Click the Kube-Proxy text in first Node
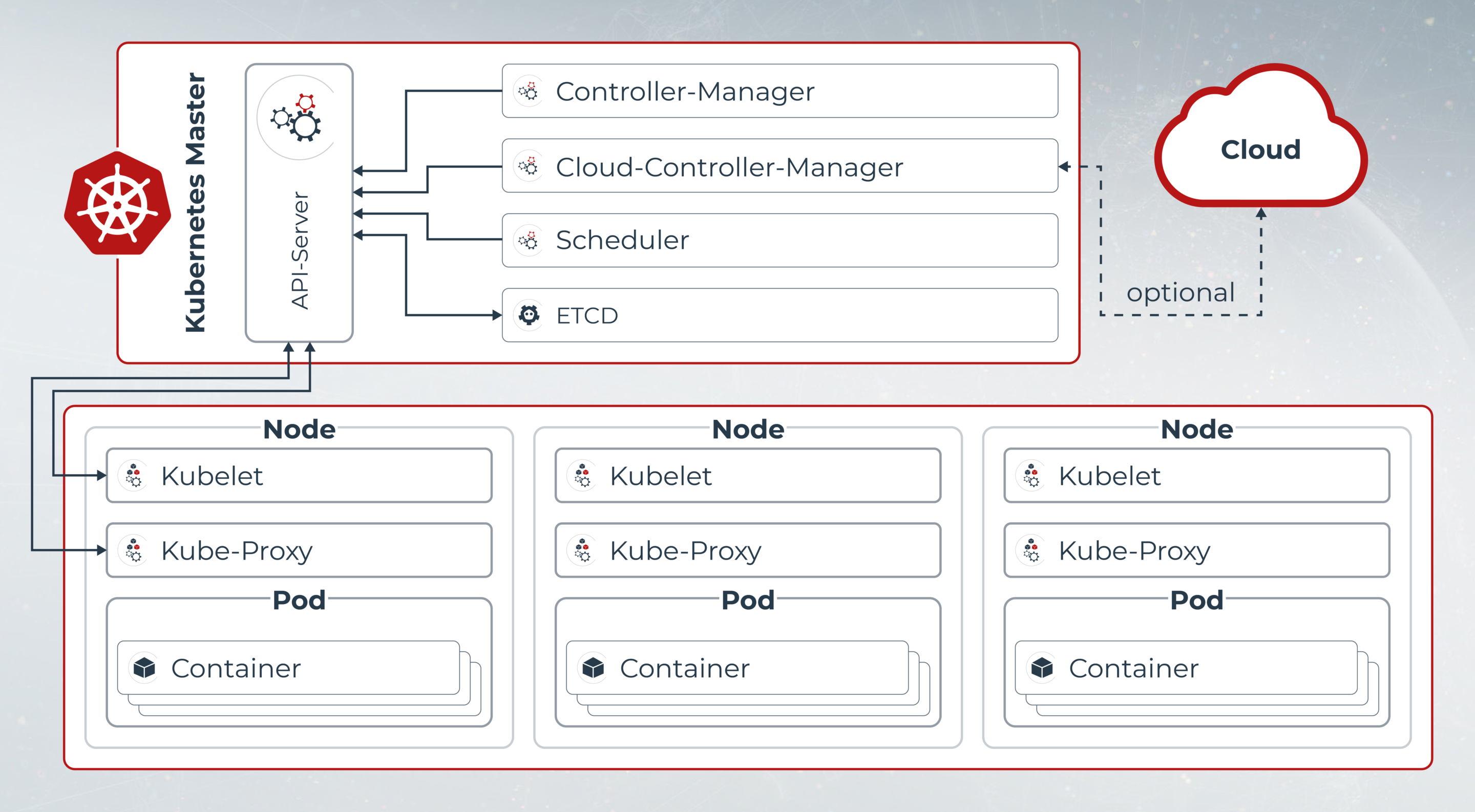1475x812 pixels. coord(237,551)
